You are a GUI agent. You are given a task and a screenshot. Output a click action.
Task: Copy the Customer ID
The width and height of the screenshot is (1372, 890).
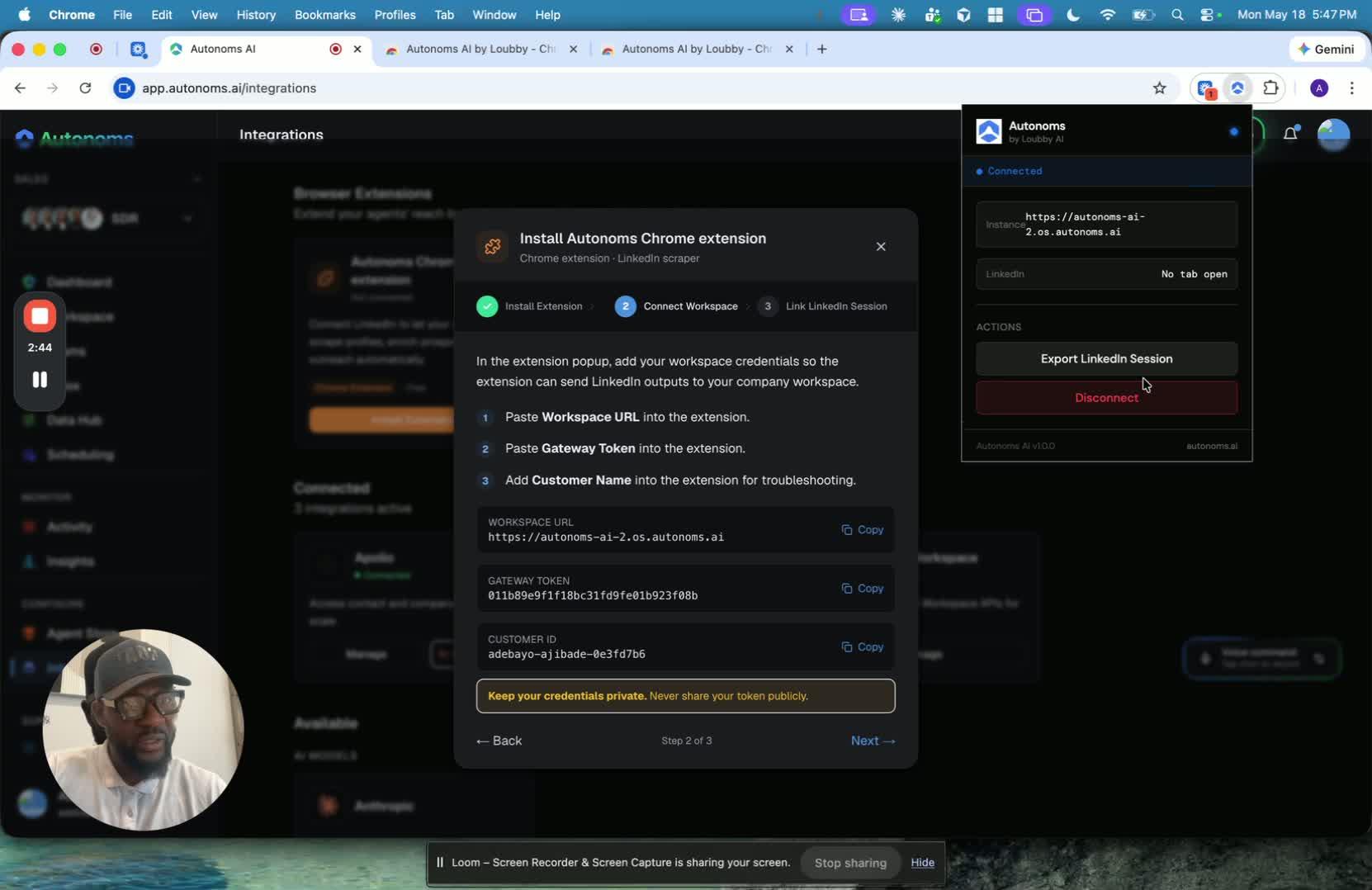[863, 647]
